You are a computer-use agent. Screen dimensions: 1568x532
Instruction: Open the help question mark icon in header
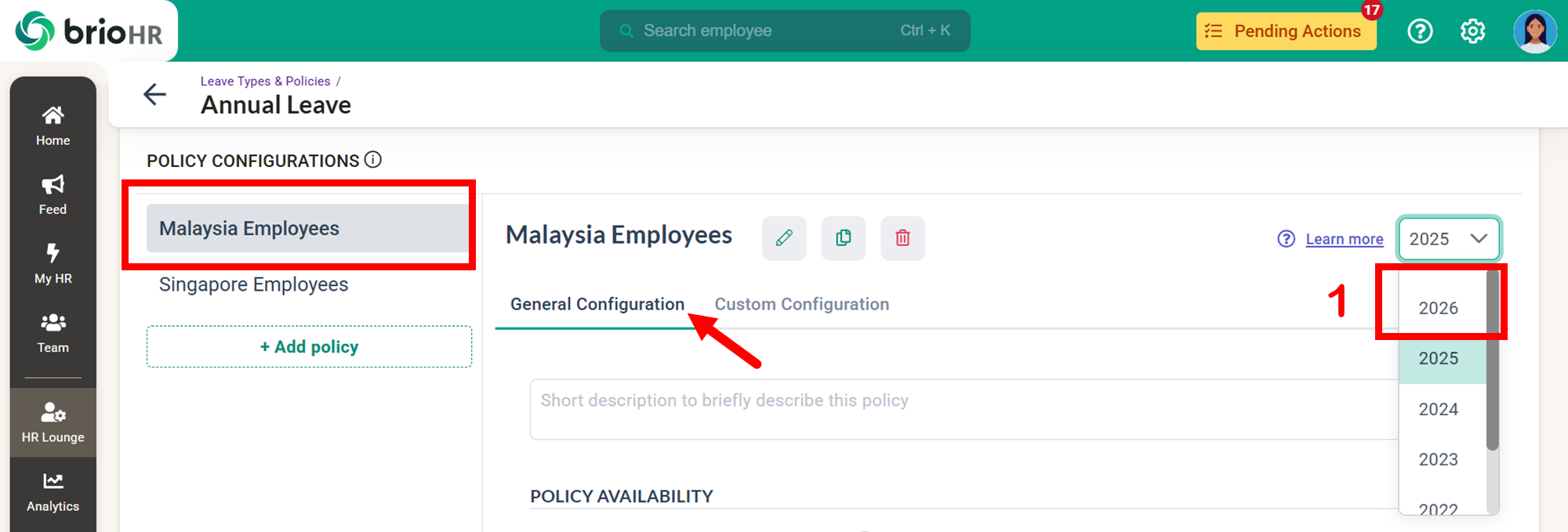[1420, 31]
